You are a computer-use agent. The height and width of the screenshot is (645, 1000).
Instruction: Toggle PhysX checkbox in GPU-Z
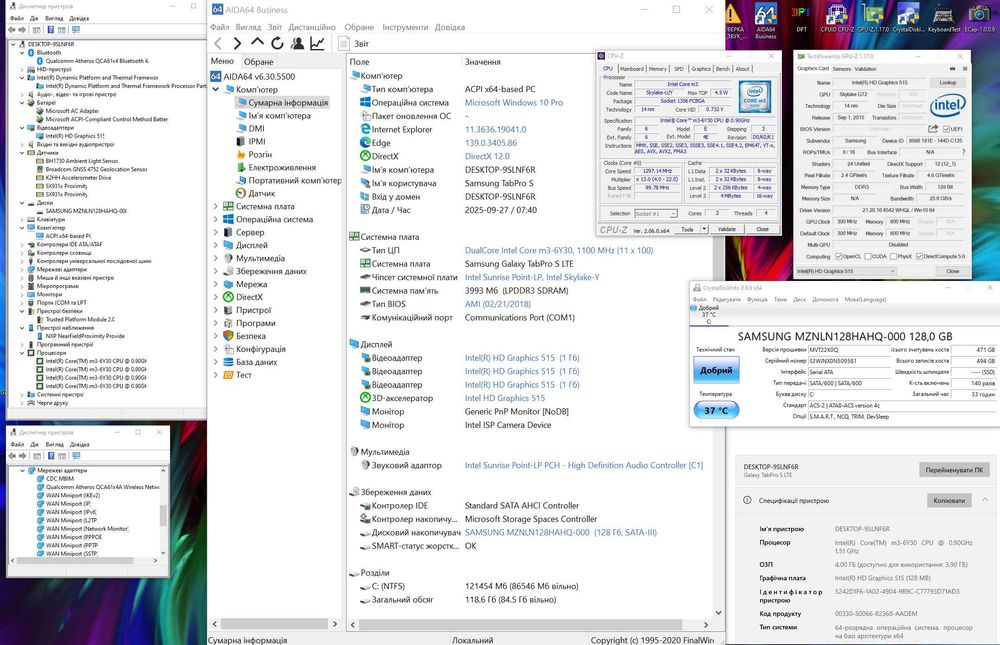pos(893,256)
